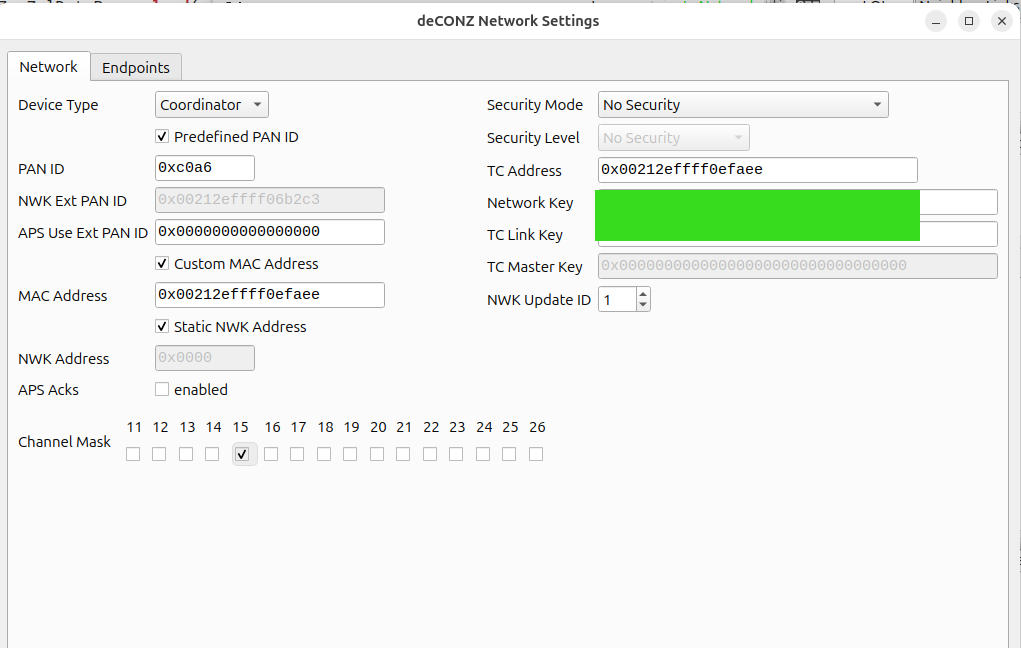Minimize the deCONZ Network Settings window
Viewport: 1021px width, 648px height.
point(936,21)
